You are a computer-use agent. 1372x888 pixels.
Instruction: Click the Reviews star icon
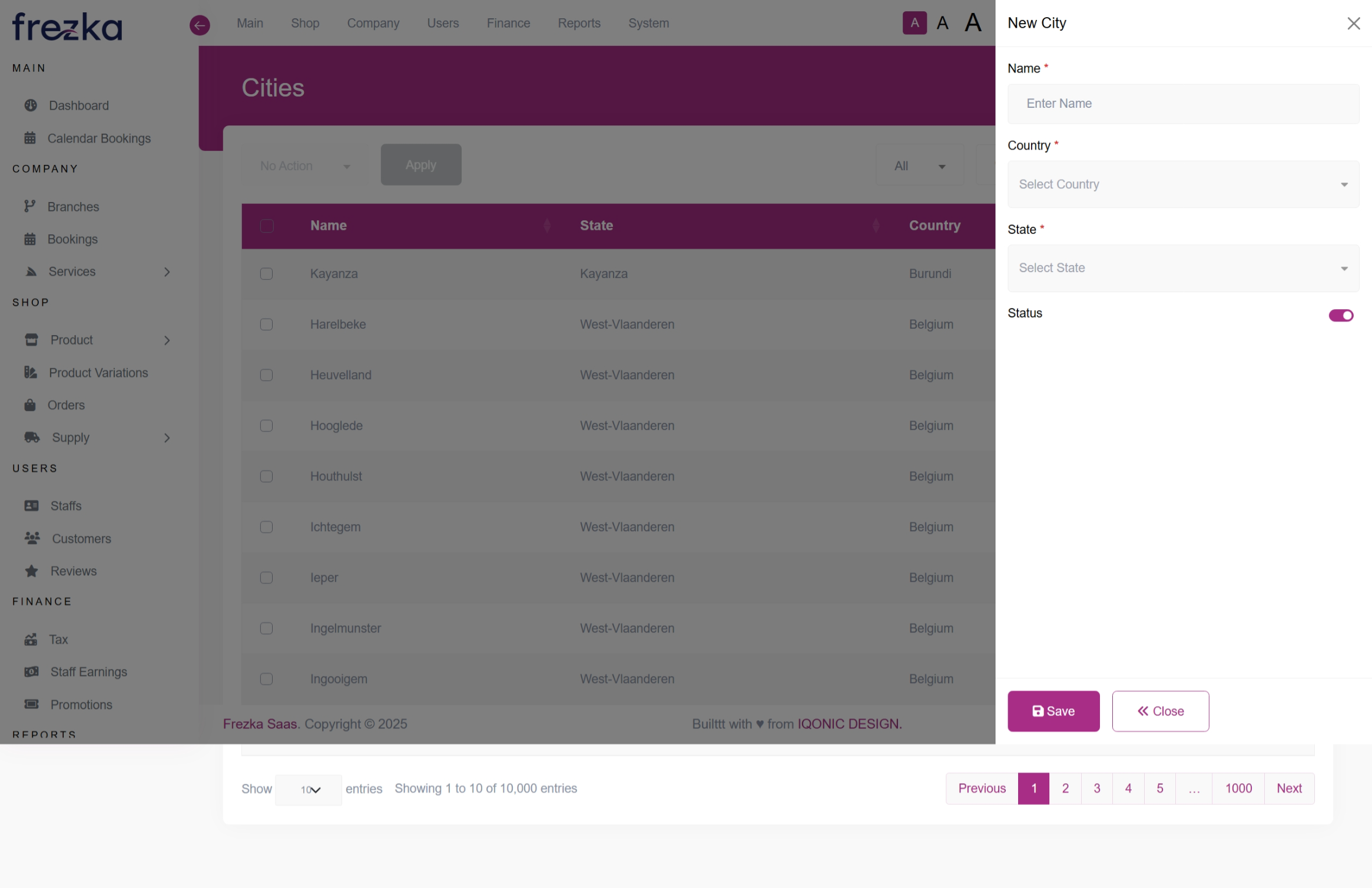[31, 571]
